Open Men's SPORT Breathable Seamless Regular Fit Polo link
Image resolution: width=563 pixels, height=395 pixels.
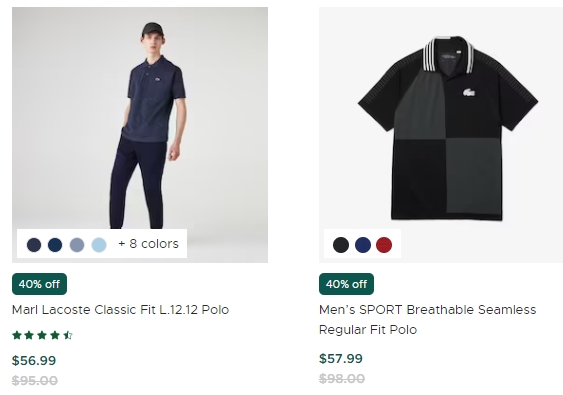427,320
